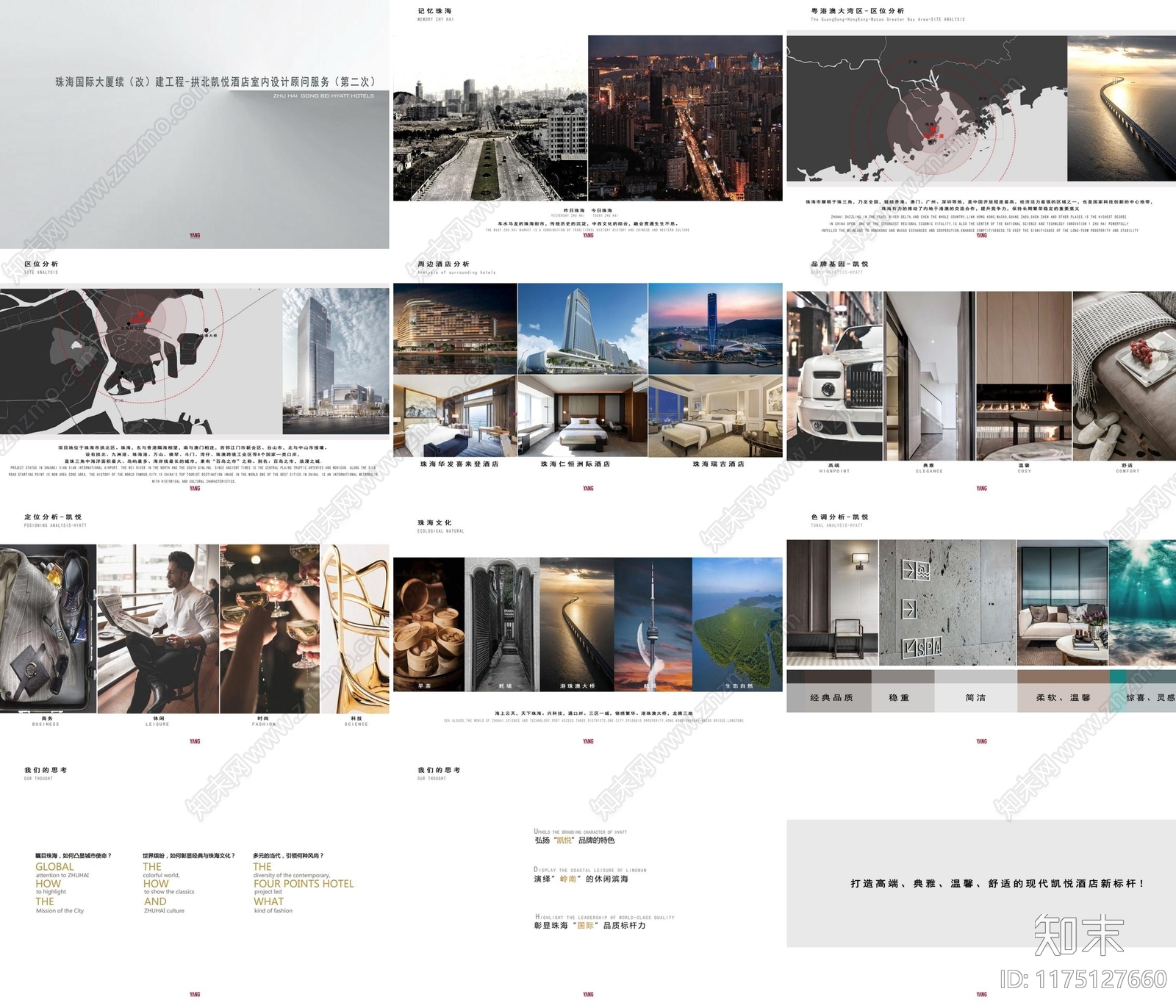
Task: Pick the 简洁 light color swatch
Action: point(975,691)
